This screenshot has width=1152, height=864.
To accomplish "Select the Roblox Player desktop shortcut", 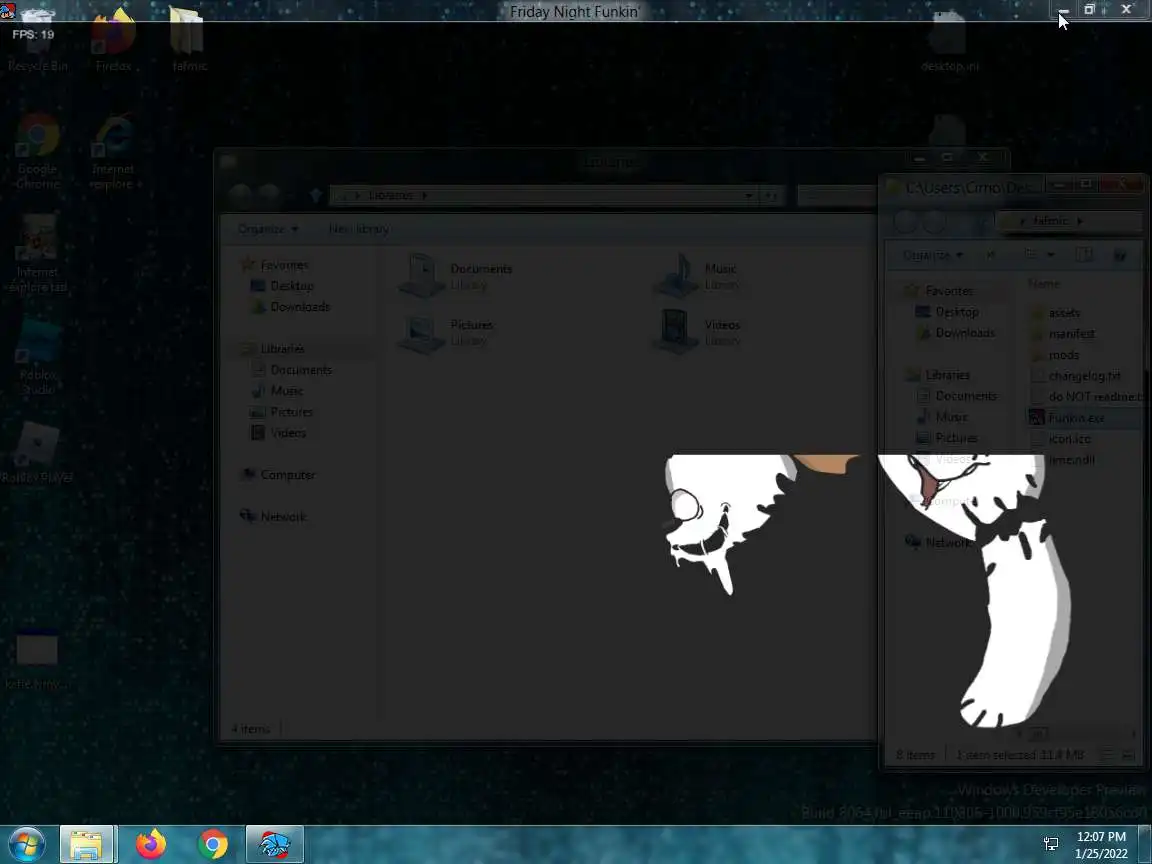I will coord(37,454).
